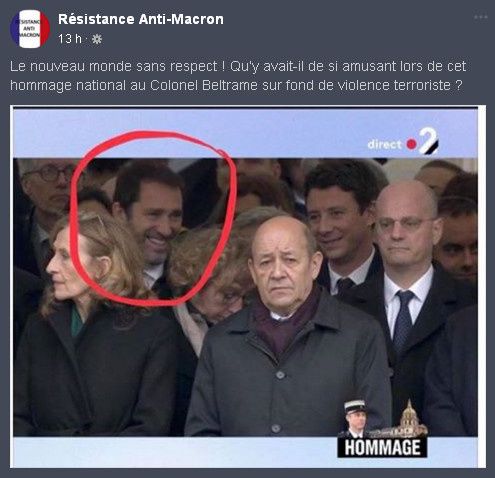Click the red "direct" live dot

[x=411, y=145]
